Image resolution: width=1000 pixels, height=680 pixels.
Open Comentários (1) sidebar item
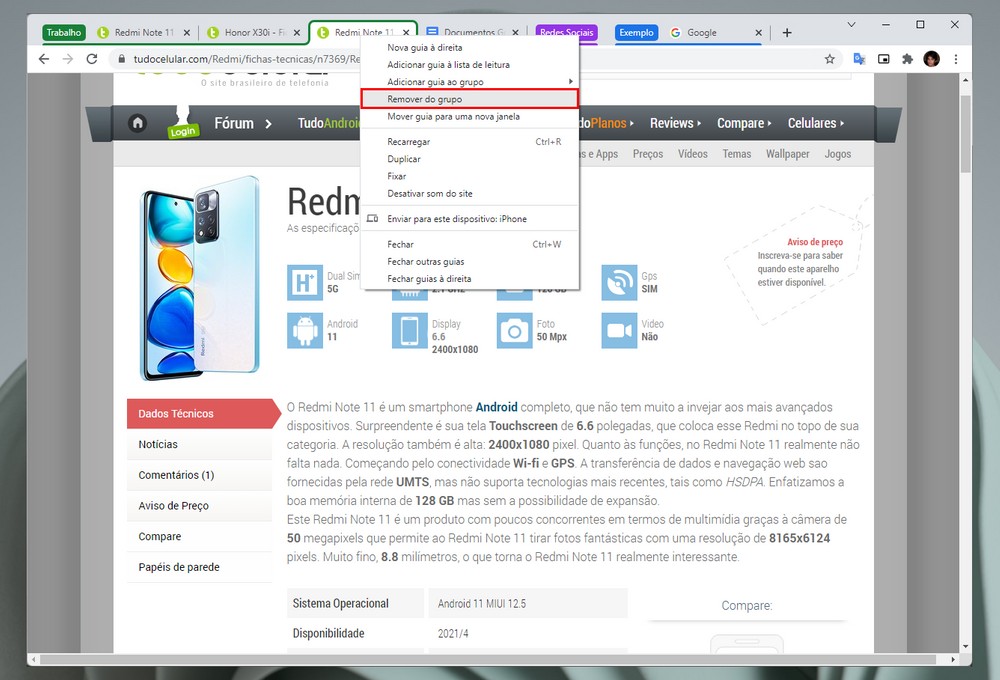[x=200, y=475]
